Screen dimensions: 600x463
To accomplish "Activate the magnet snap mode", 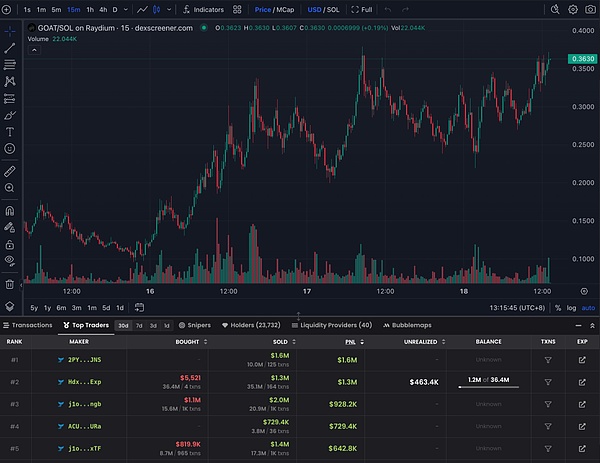I will 10,211.
